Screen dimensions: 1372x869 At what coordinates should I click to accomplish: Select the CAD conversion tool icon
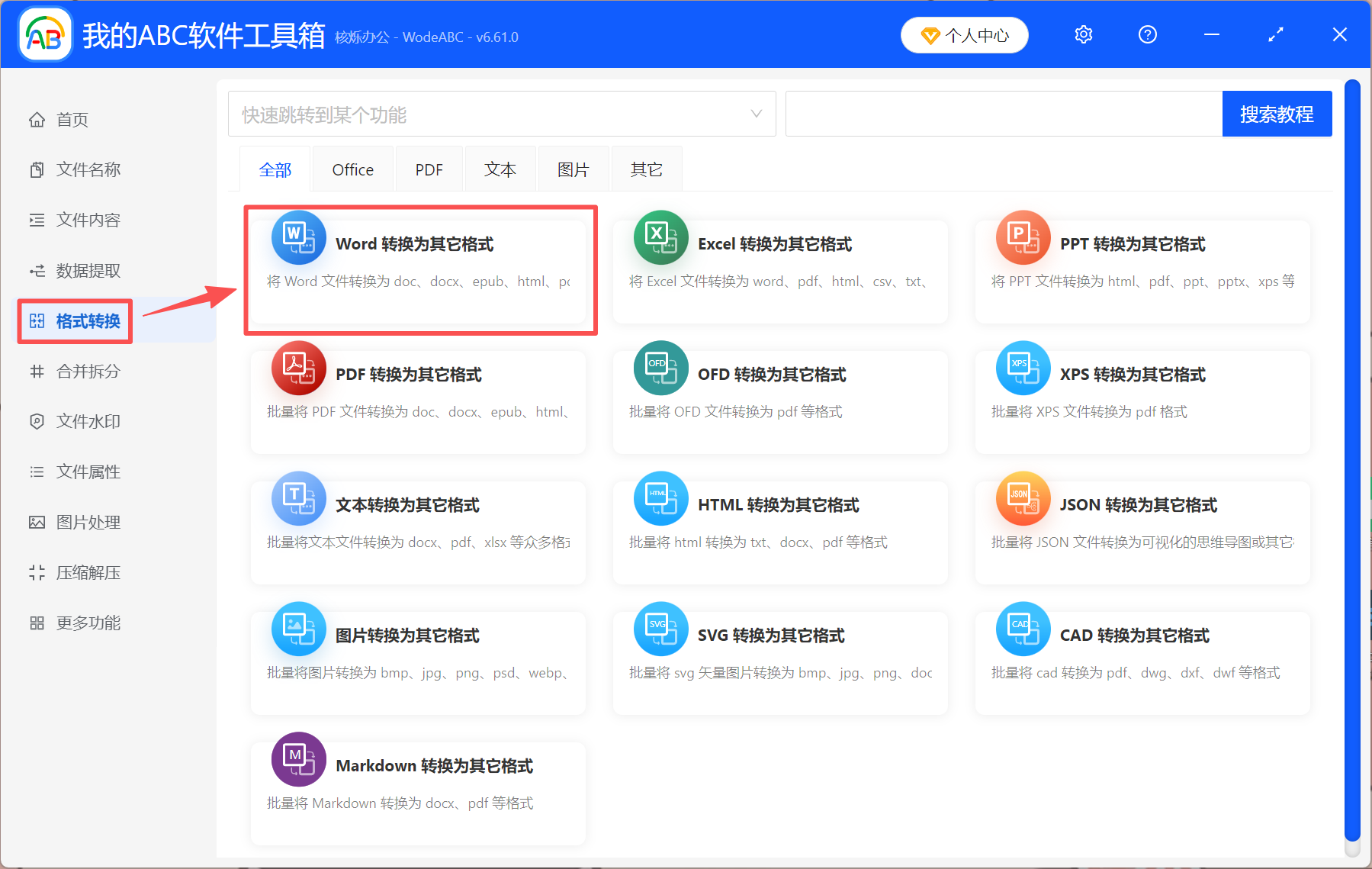click(x=1022, y=629)
